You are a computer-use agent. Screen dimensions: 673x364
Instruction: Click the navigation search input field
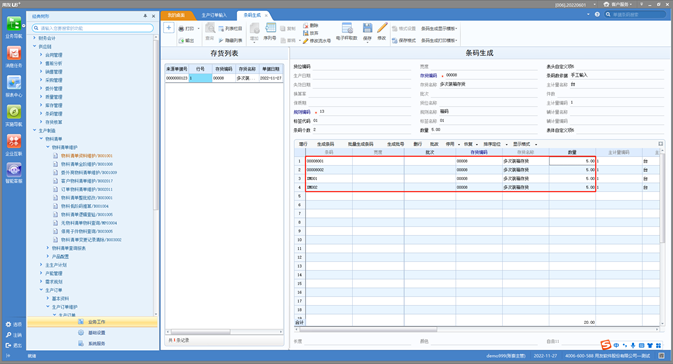click(93, 28)
